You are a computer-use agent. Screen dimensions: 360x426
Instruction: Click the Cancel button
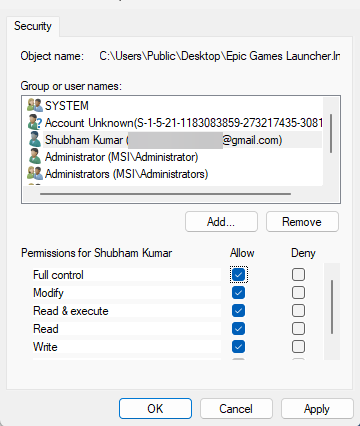tap(236, 408)
